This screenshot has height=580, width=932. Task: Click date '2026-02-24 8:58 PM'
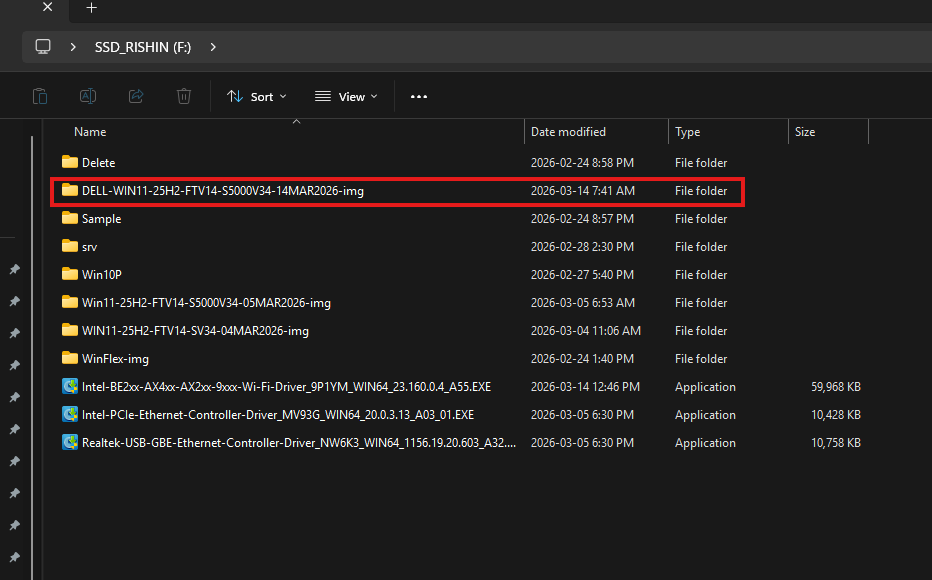pyautogui.click(x=582, y=163)
